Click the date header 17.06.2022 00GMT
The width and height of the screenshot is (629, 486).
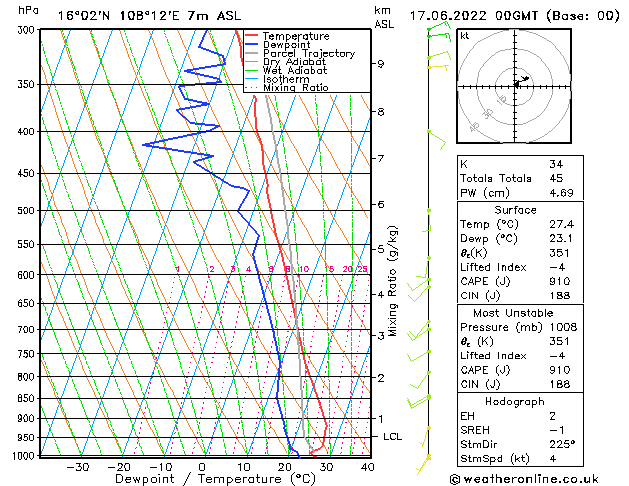click(x=474, y=16)
